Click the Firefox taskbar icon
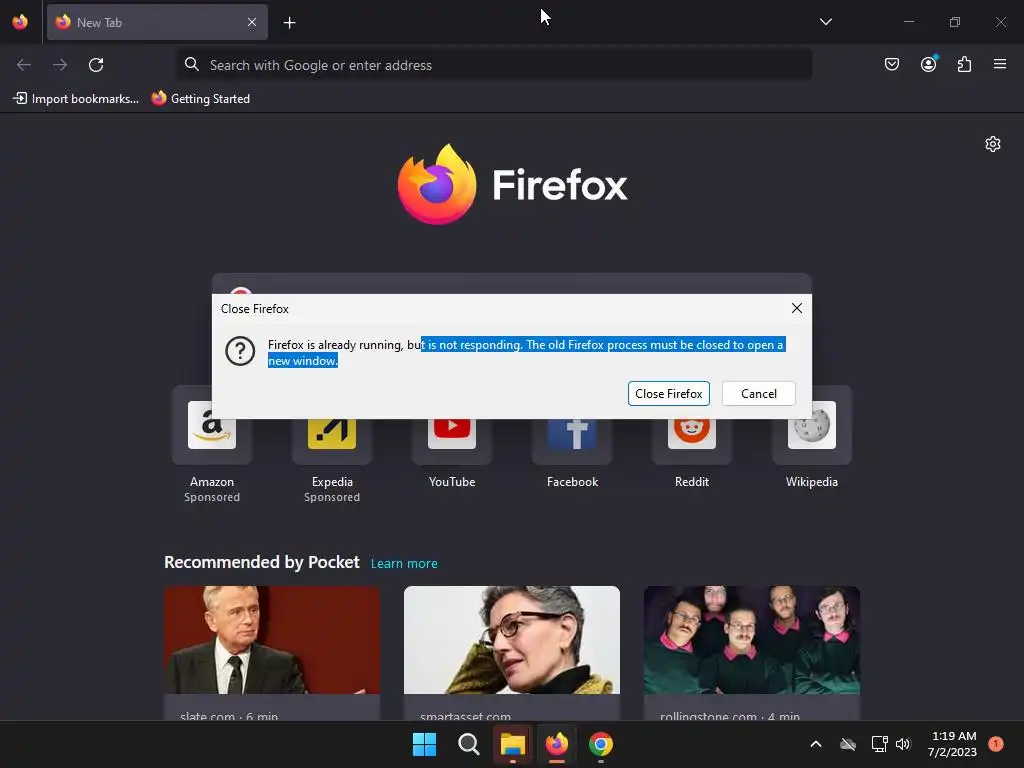 click(x=556, y=744)
